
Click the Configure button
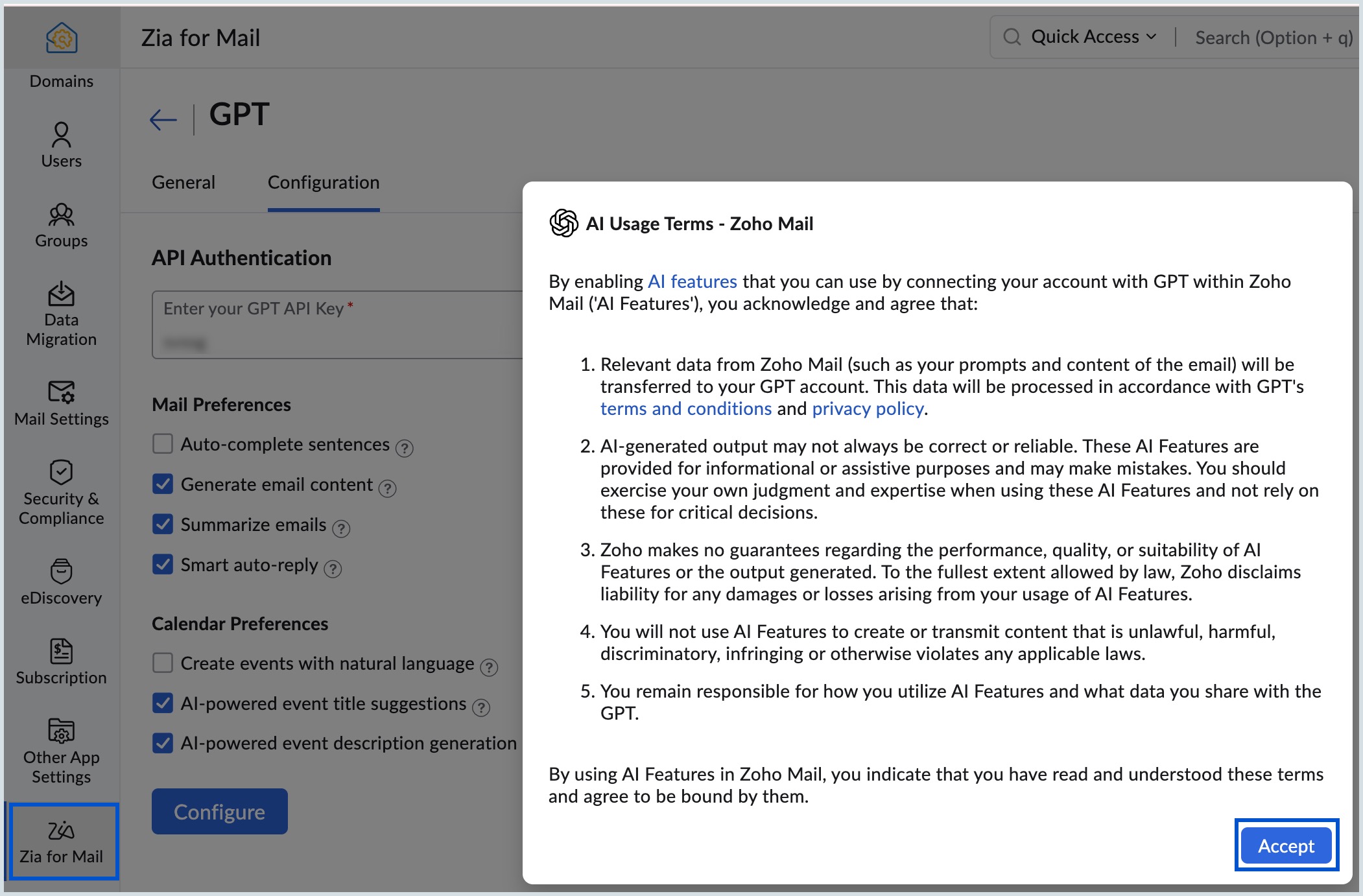click(x=219, y=811)
